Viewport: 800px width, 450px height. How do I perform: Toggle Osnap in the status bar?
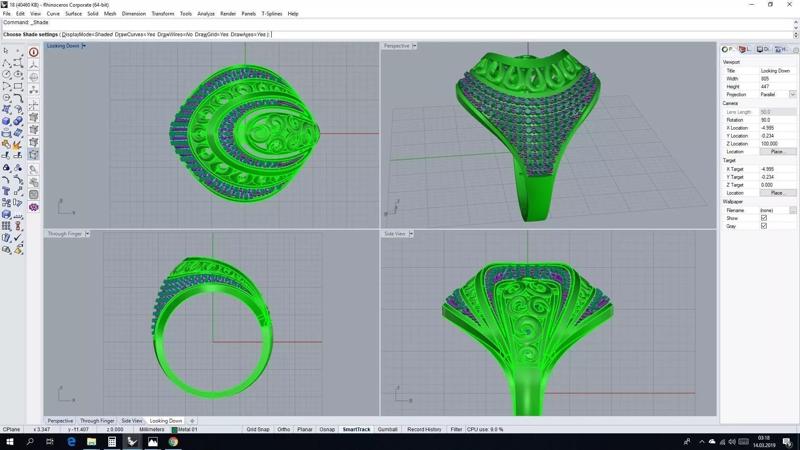(327, 430)
